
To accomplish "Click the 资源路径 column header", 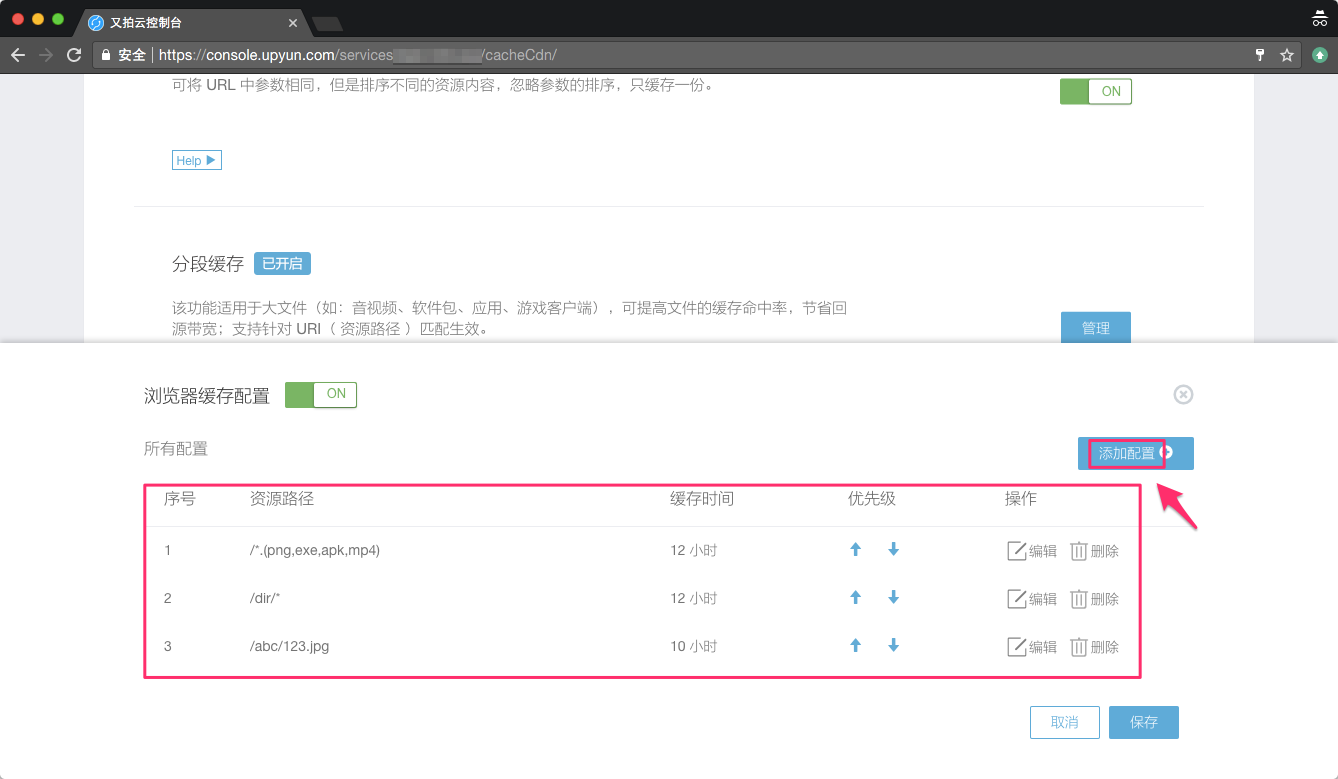I will pyautogui.click(x=282, y=498).
